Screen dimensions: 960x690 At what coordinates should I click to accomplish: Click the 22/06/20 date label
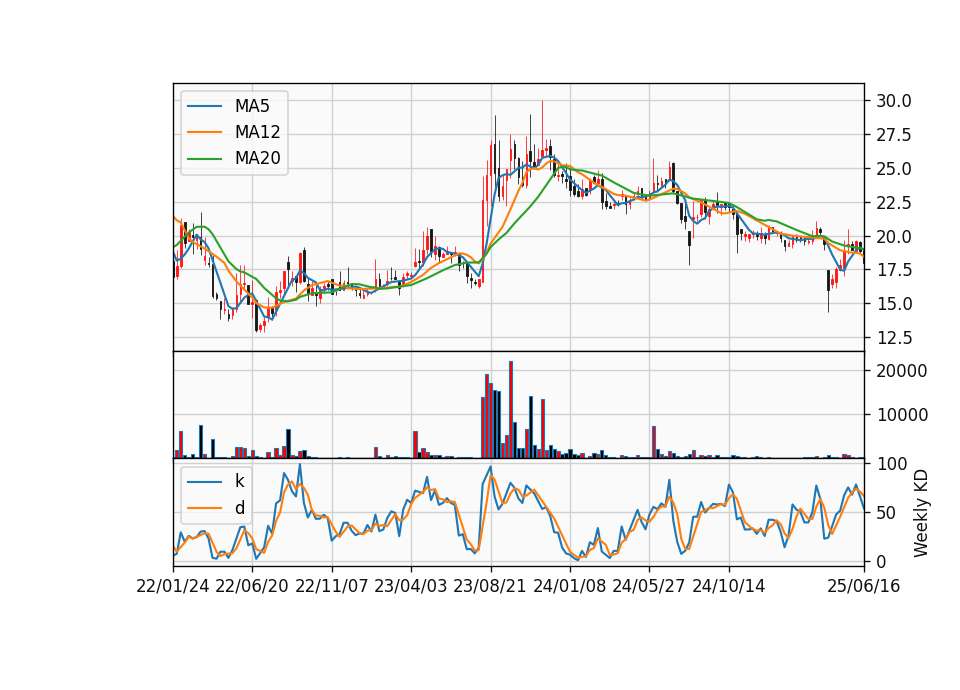(252, 587)
